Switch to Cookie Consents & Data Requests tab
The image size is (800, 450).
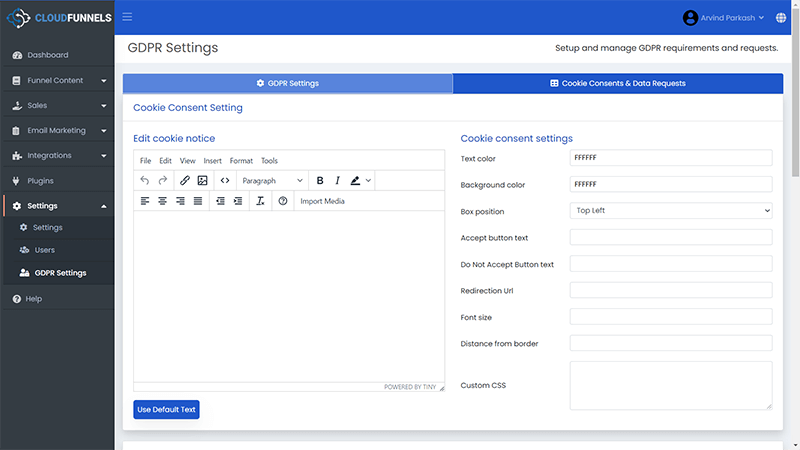click(x=617, y=84)
